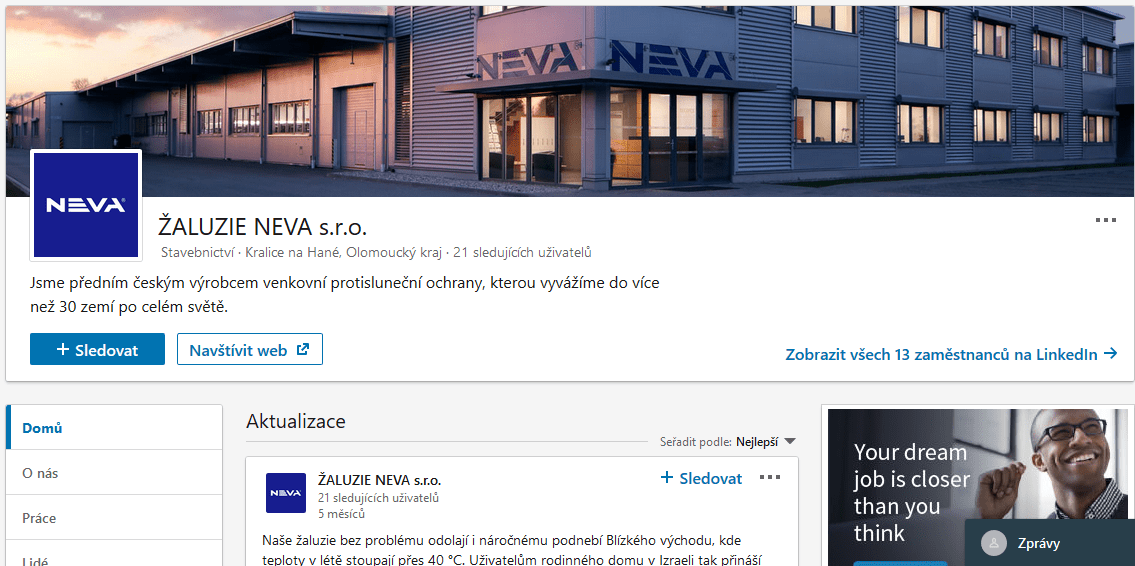Open the O nás section
This screenshot has height=566, width=1135.
pos(114,473)
